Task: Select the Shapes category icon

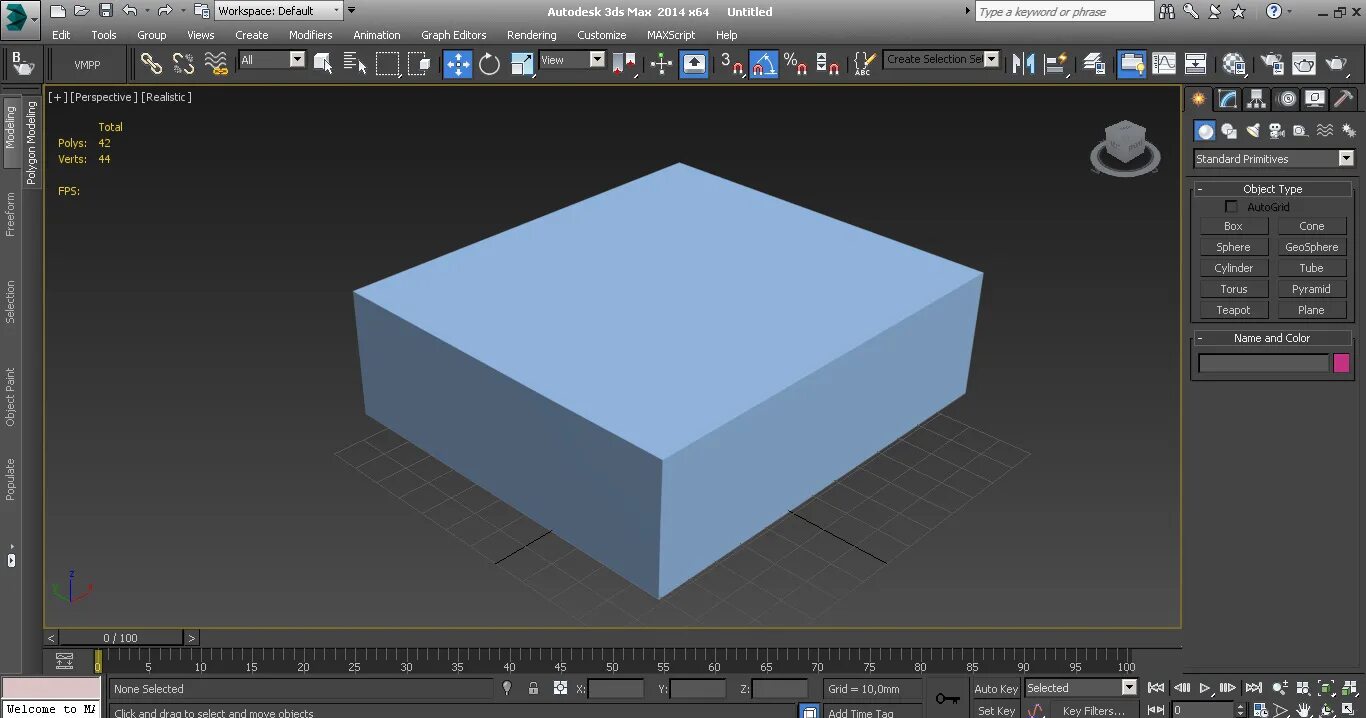Action: coord(1229,131)
